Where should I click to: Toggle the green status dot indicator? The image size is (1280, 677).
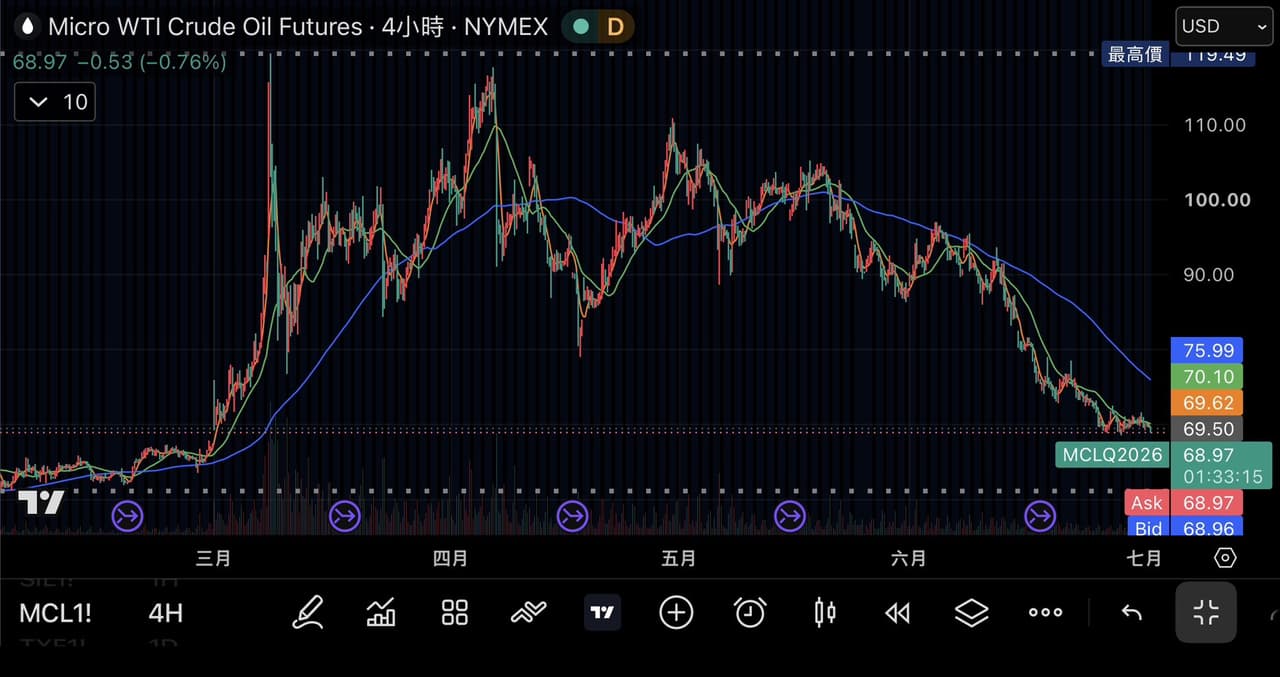point(581,26)
